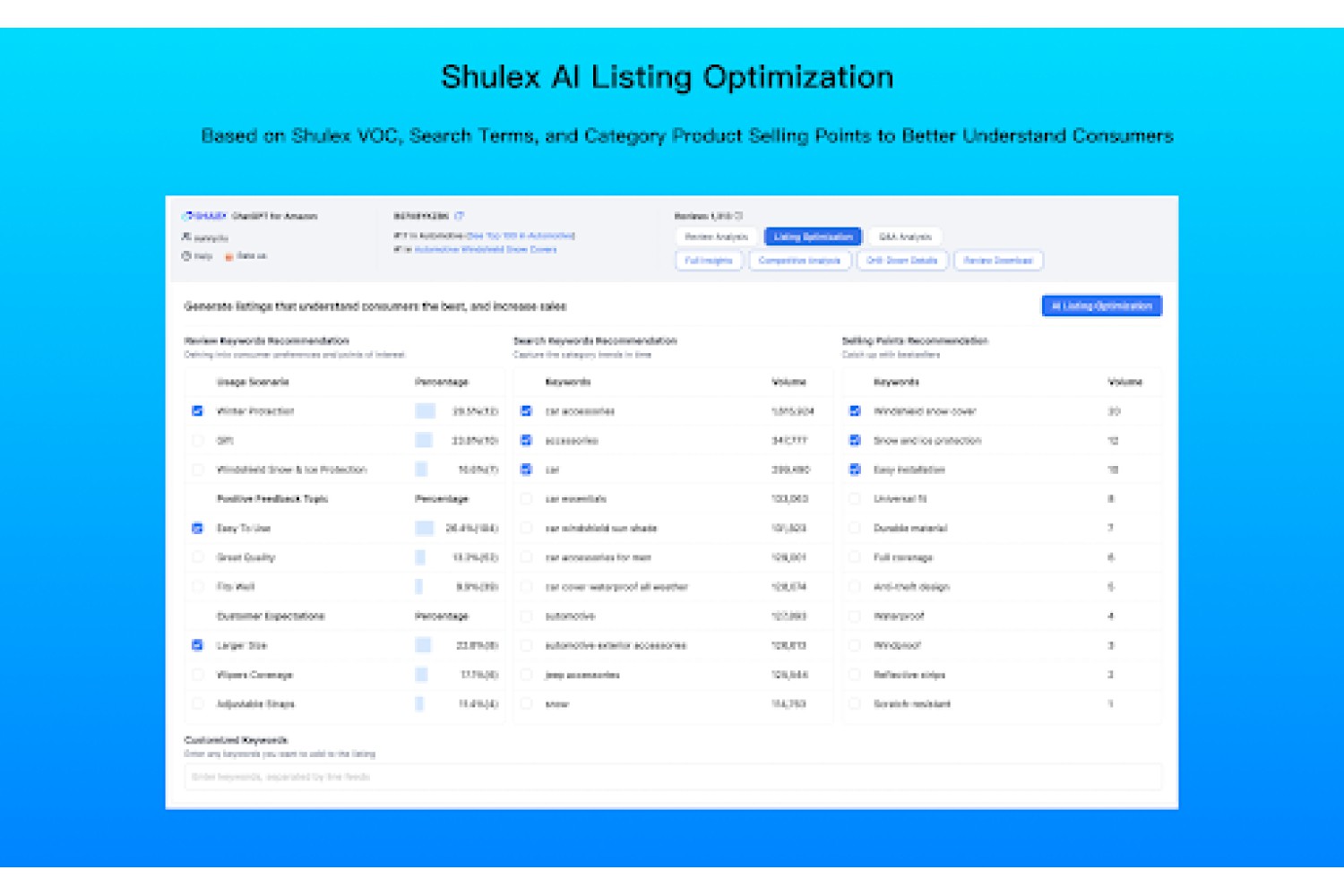Viewport: 1344px width, 896px height.
Task: Check the Great Quality checkbox
Action: point(197,557)
